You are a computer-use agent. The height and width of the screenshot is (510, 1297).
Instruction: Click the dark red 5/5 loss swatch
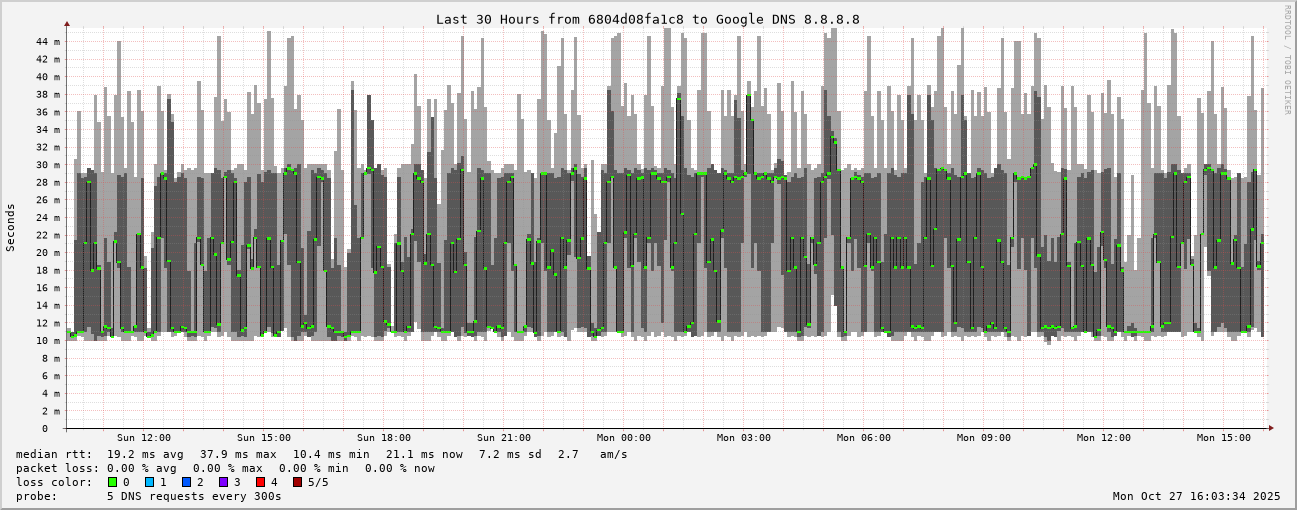[x=297, y=482]
